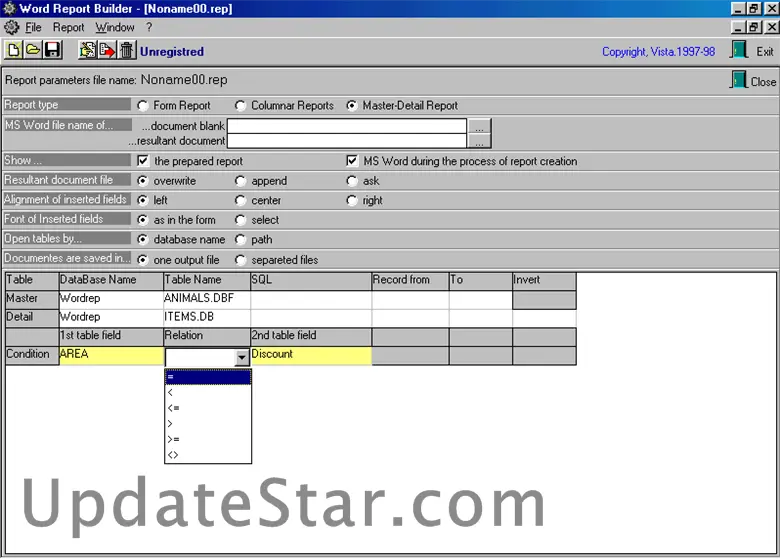This screenshot has width=780, height=559.
Task: Select < relation from dropdown list
Action: click(208, 392)
